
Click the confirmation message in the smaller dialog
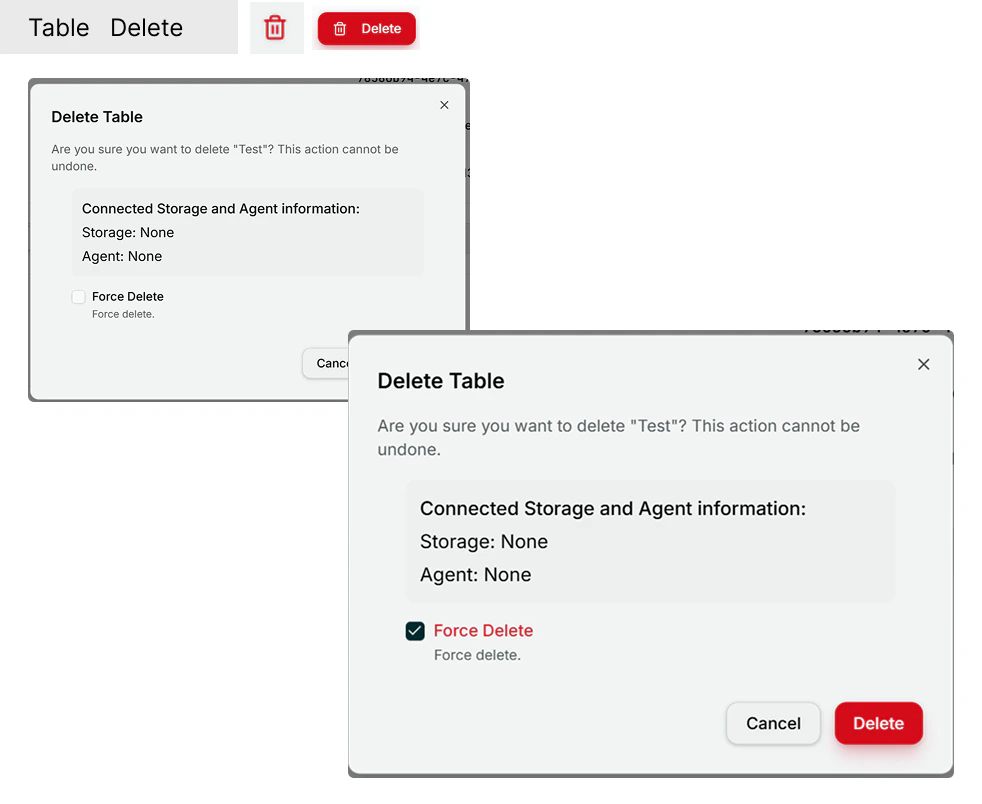pos(225,158)
